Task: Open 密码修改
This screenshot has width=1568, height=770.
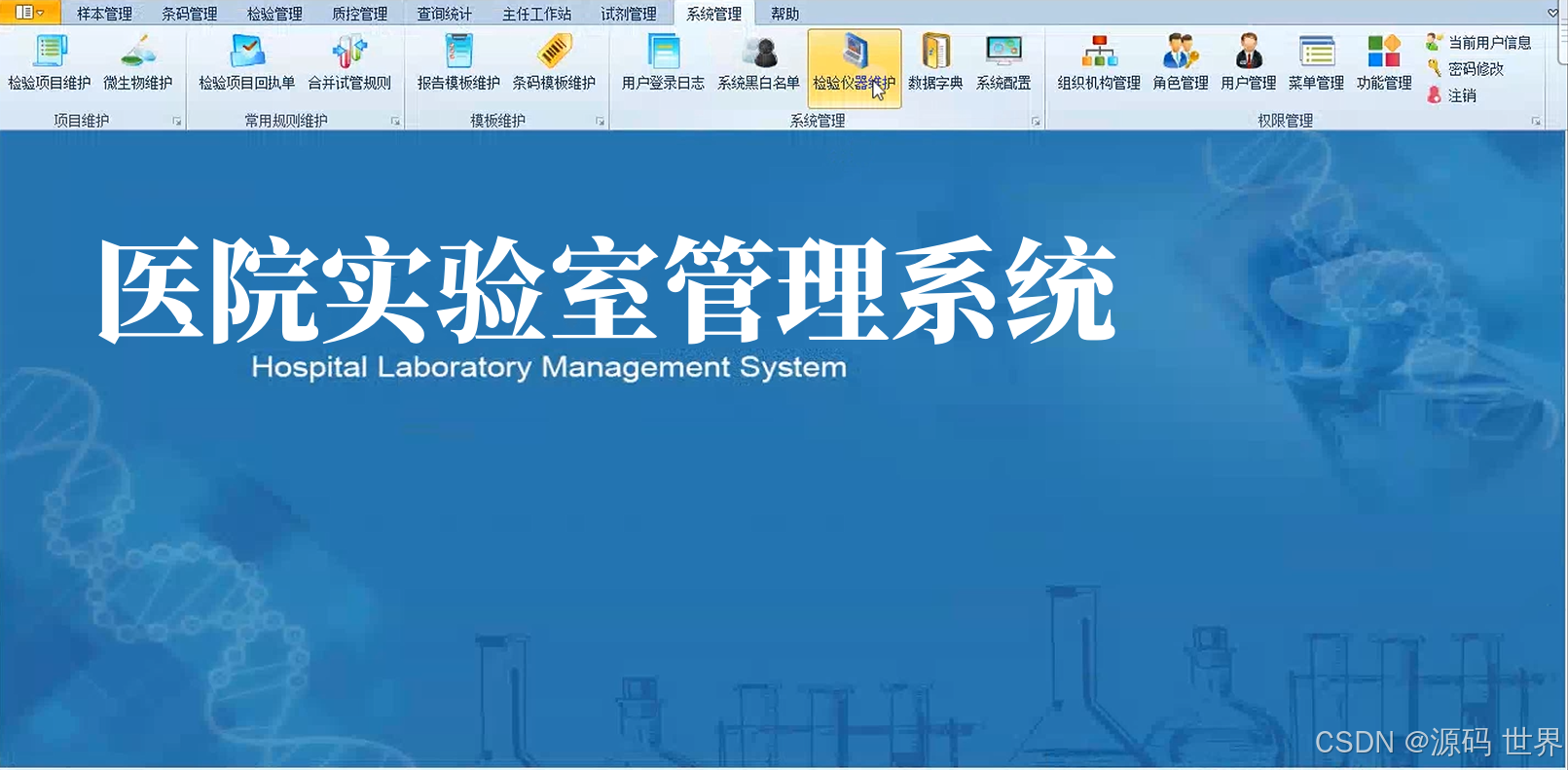Action: (x=1465, y=69)
